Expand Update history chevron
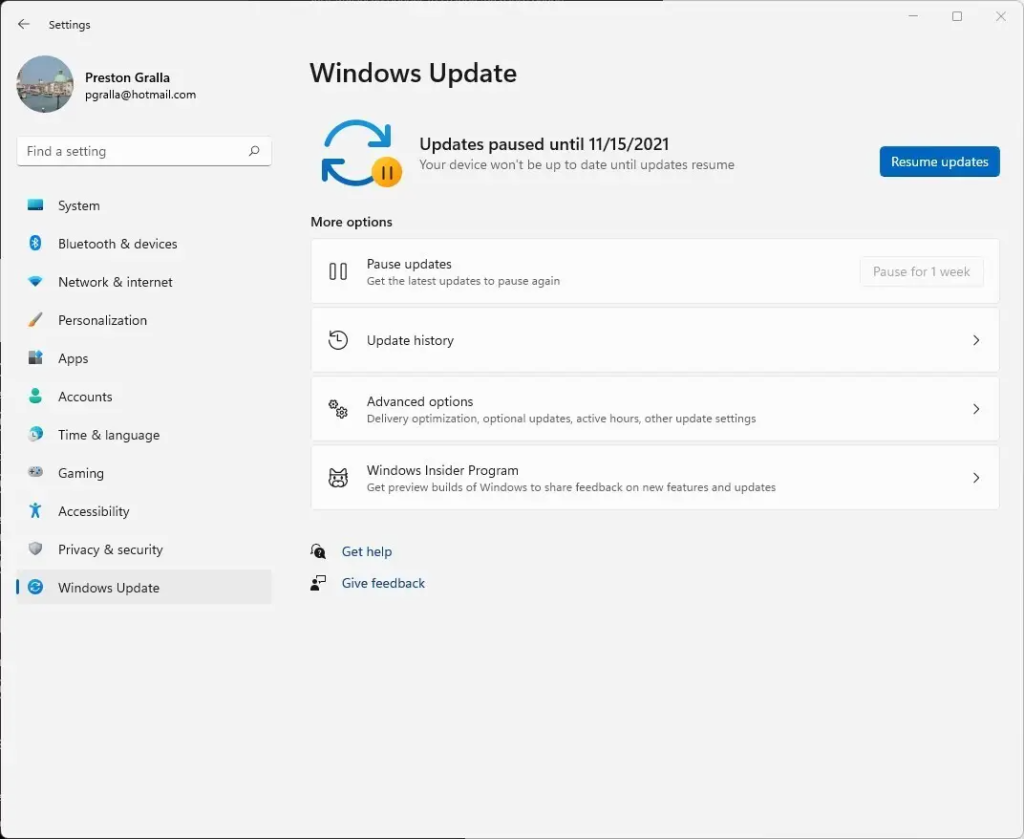The height and width of the screenshot is (839, 1024). [x=976, y=340]
